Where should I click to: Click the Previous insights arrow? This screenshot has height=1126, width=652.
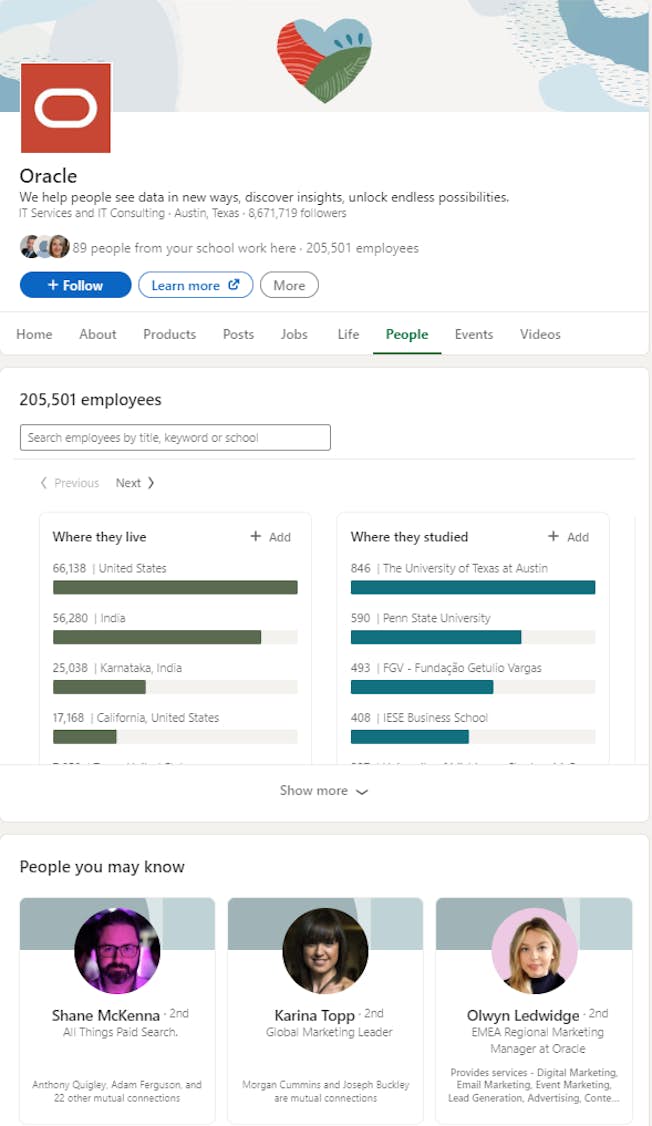70,483
